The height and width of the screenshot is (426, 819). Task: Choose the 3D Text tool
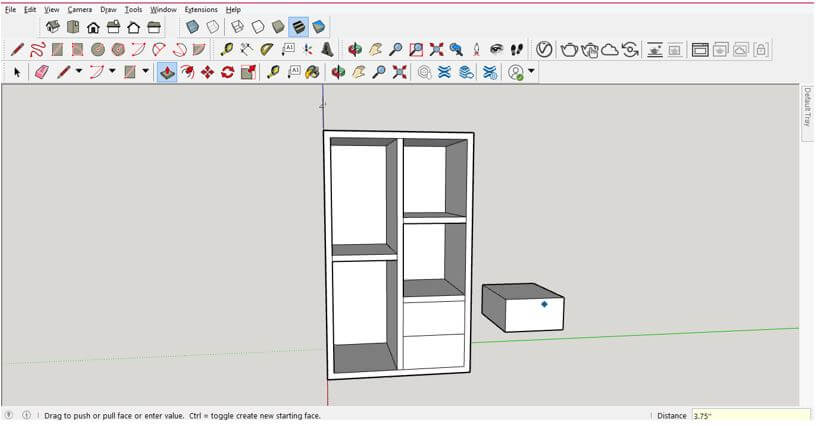tap(327, 50)
